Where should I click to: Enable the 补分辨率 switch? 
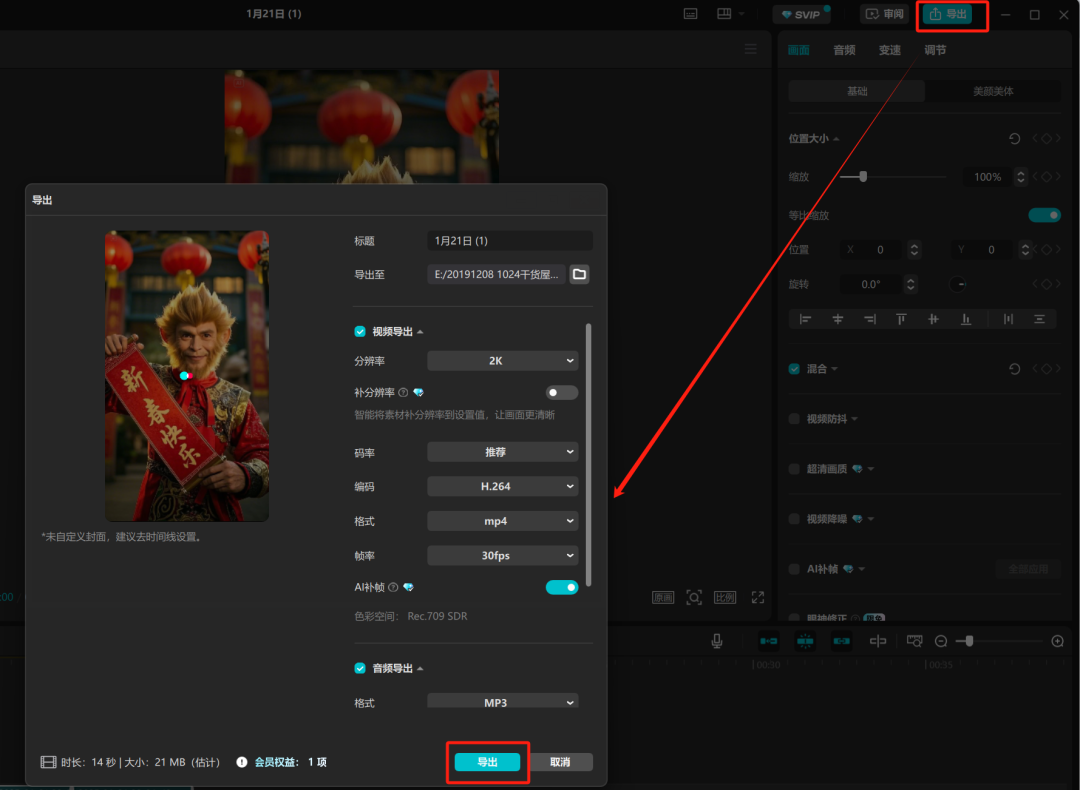pyautogui.click(x=561, y=392)
